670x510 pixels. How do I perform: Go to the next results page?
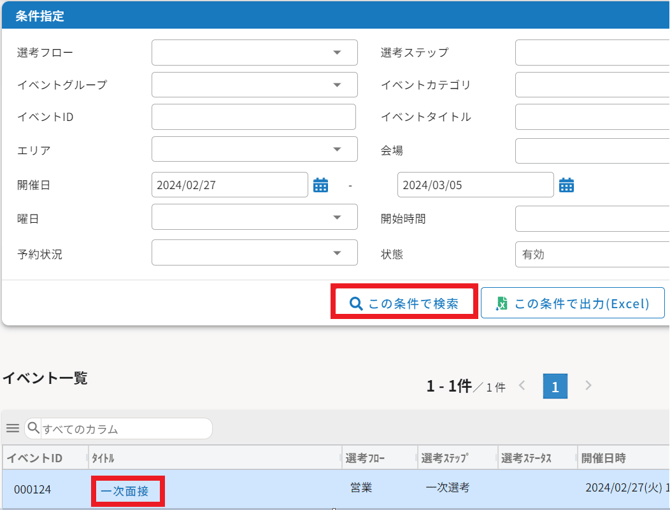(x=588, y=386)
